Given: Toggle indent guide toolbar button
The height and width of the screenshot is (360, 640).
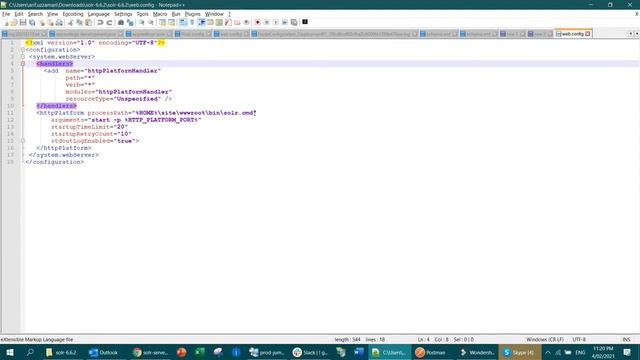Looking at the screenshot, I should click(x=201, y=22).
